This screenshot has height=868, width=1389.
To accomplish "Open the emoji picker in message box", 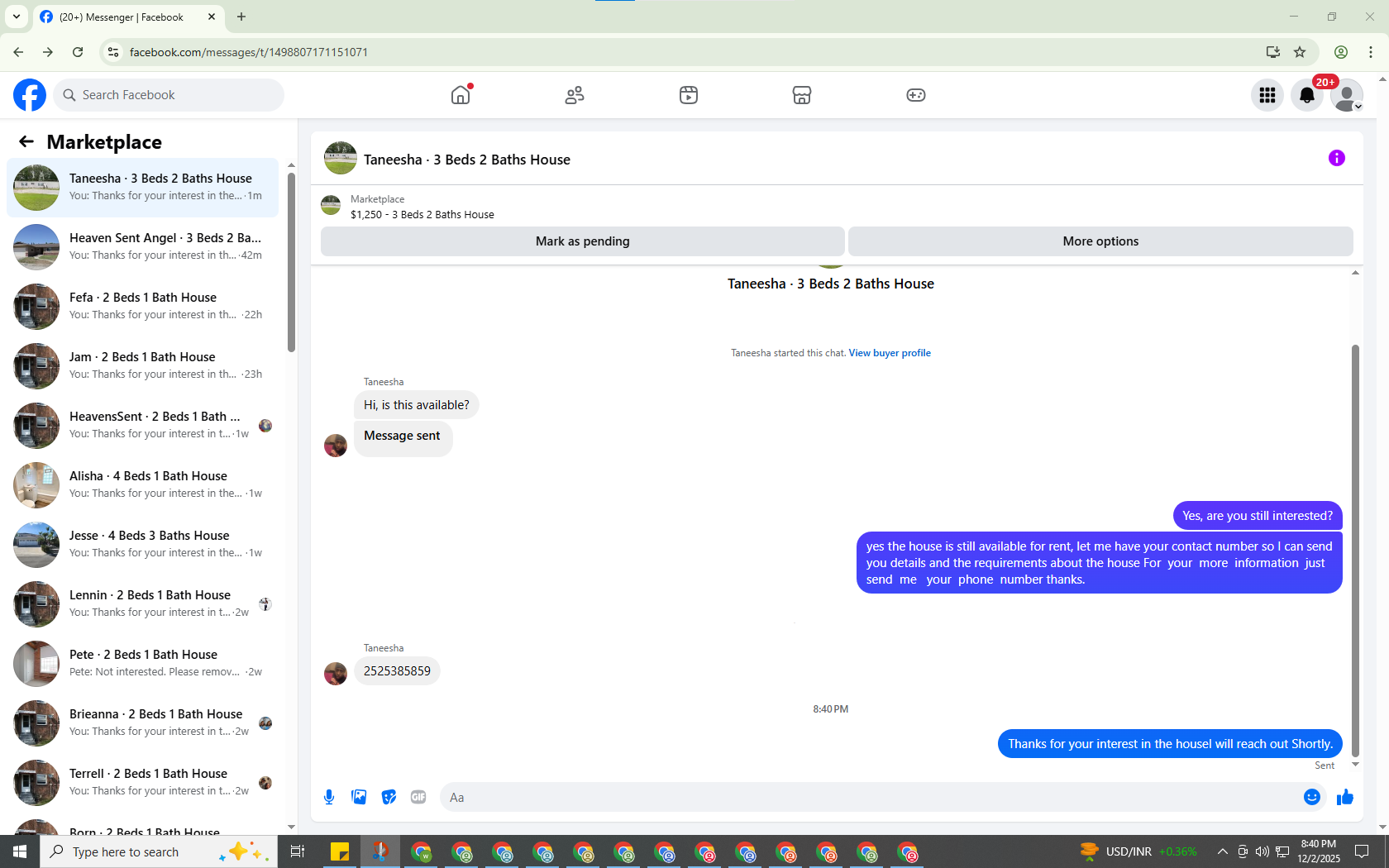I will pos(1312,797).
